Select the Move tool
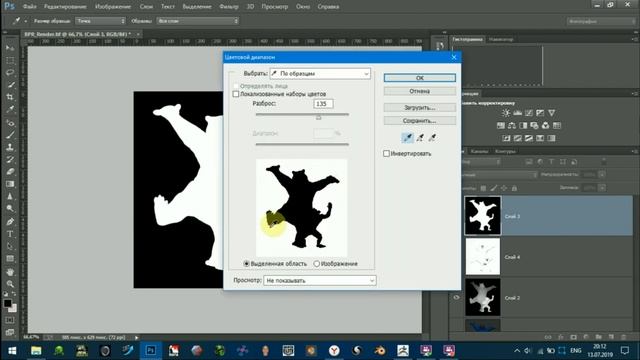The image size is (640, 360). click(x=10, y=48)
